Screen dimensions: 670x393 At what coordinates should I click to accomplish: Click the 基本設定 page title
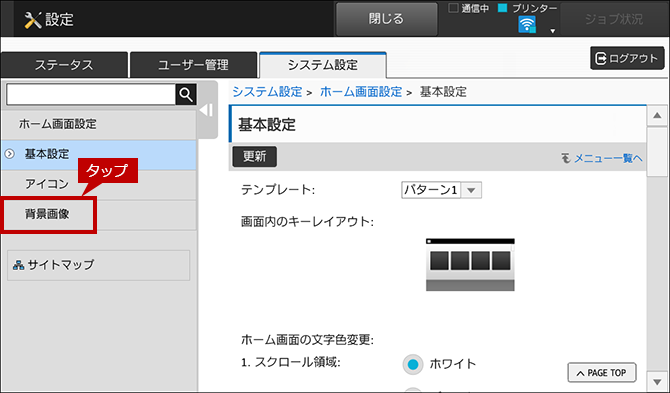267,125
